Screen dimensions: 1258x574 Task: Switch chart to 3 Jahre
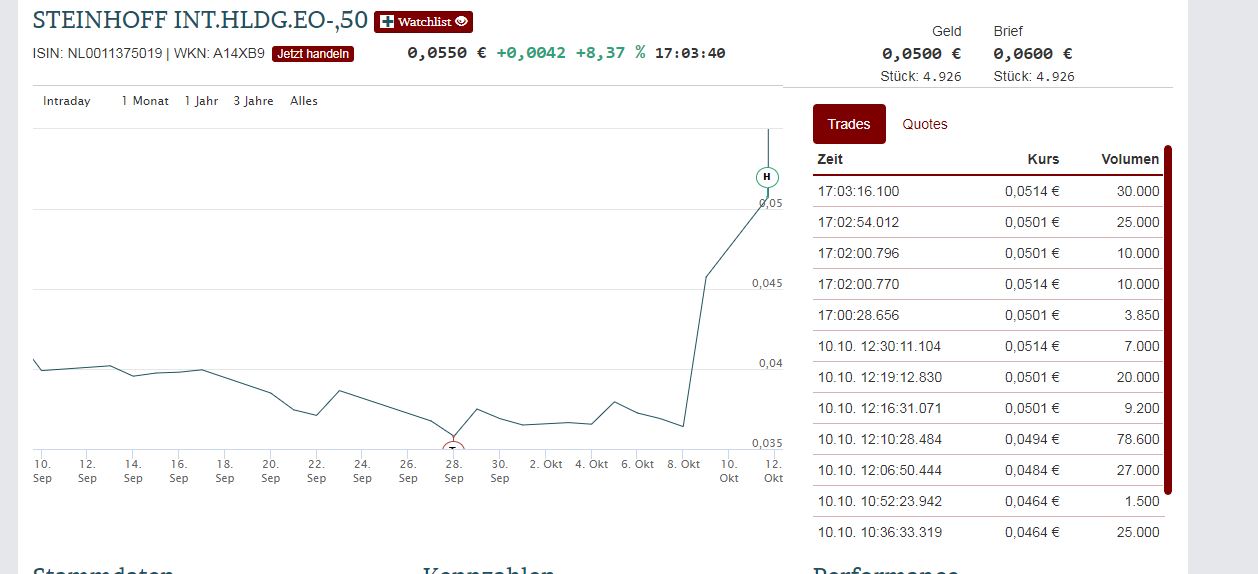[x=253, y=101]
